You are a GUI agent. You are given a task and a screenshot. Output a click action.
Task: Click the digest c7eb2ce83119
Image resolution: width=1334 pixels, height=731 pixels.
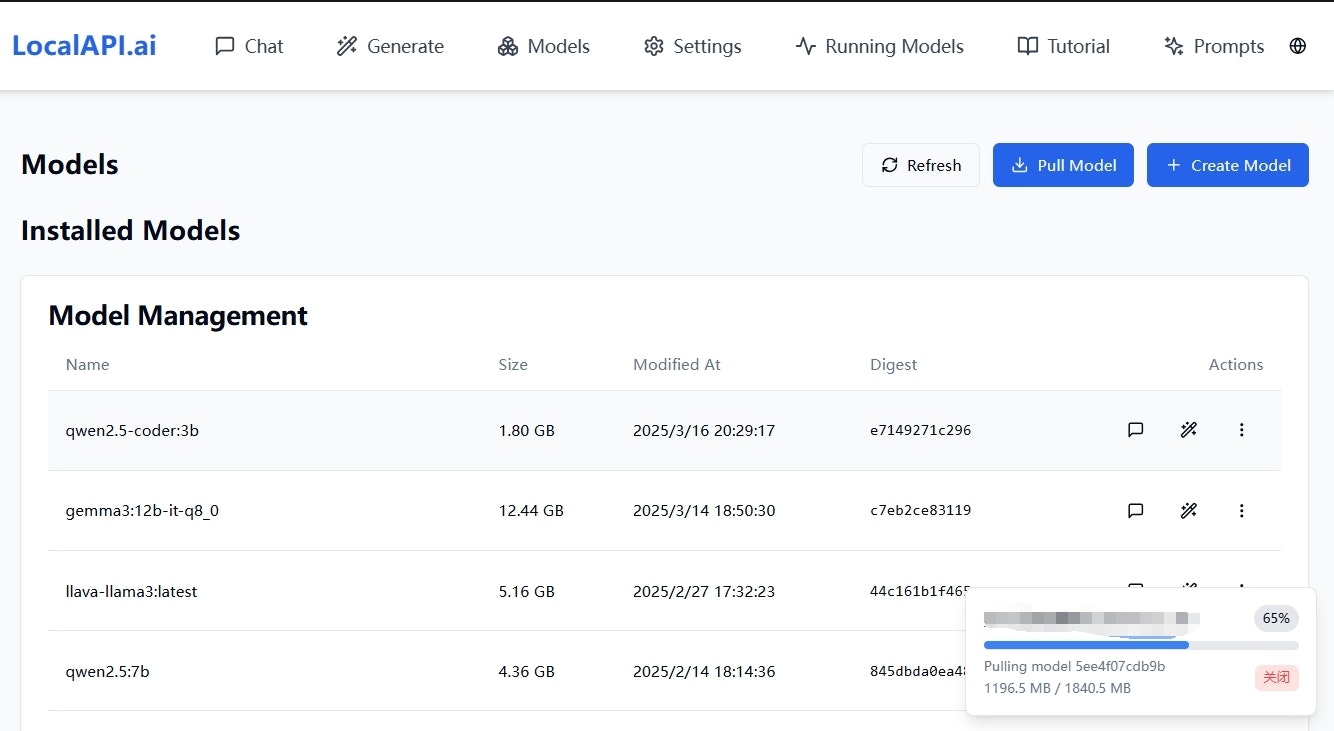point(921,510)
